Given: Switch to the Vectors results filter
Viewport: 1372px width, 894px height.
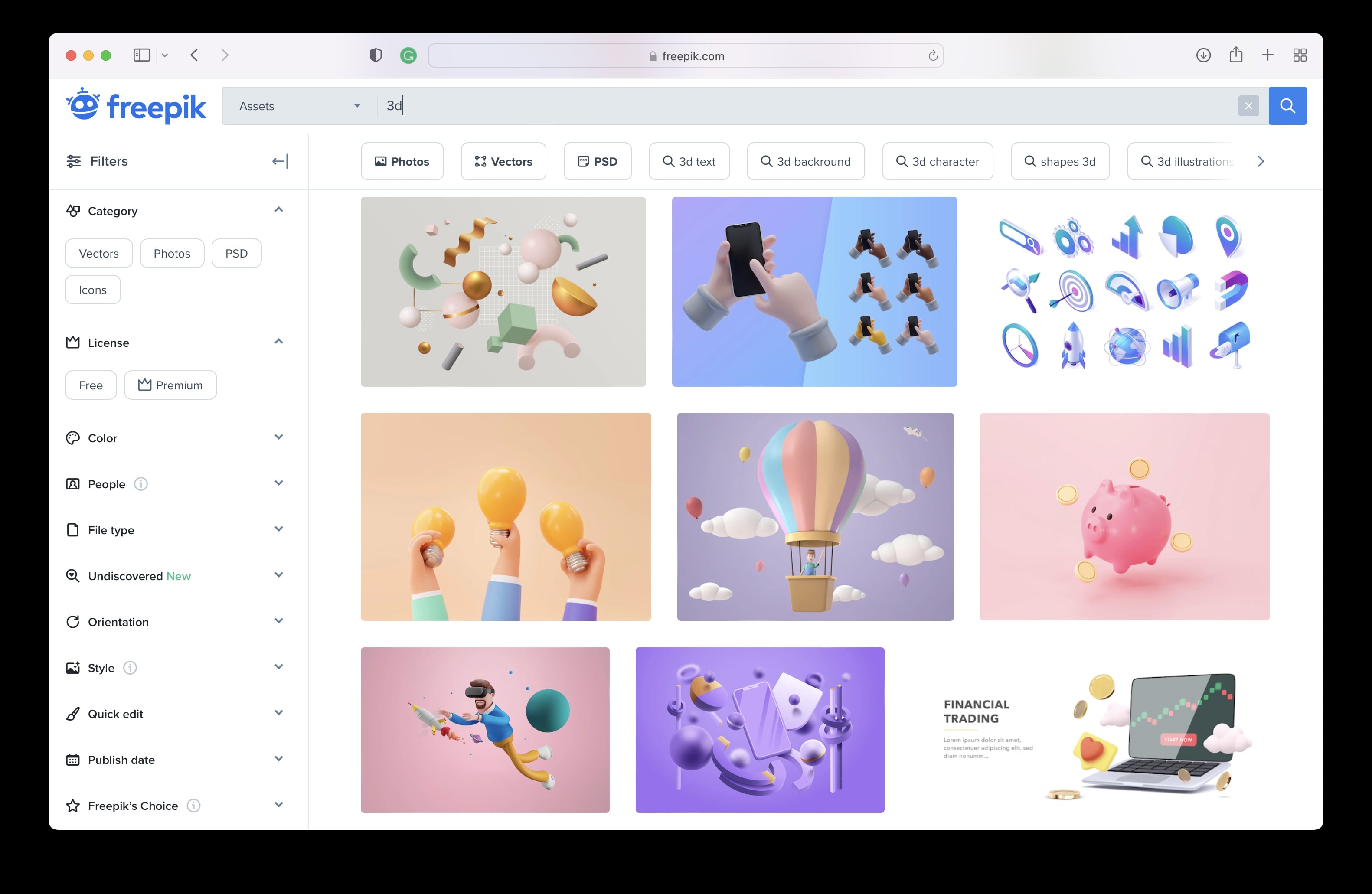Looking at the screenshot, I should [x=503, y=161].
